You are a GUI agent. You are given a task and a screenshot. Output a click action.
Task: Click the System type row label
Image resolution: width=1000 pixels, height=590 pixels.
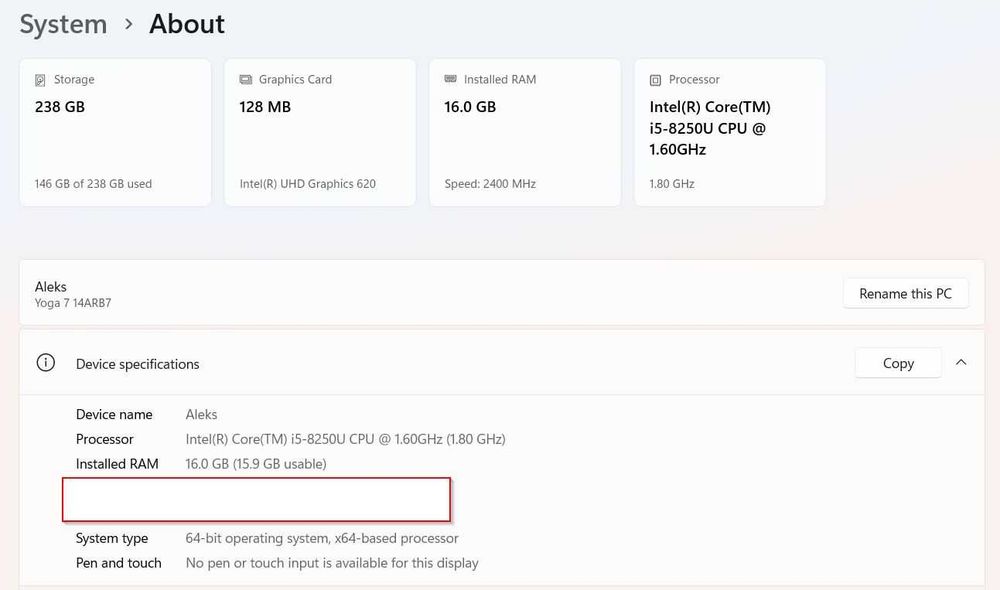[112, 538]
